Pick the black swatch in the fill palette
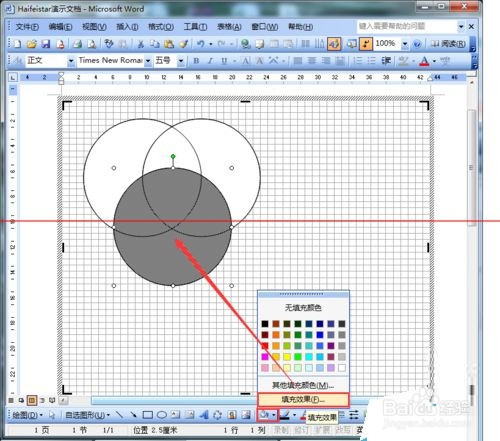The image size is (500, 441). pyautogui.click(x=265, y=324)
